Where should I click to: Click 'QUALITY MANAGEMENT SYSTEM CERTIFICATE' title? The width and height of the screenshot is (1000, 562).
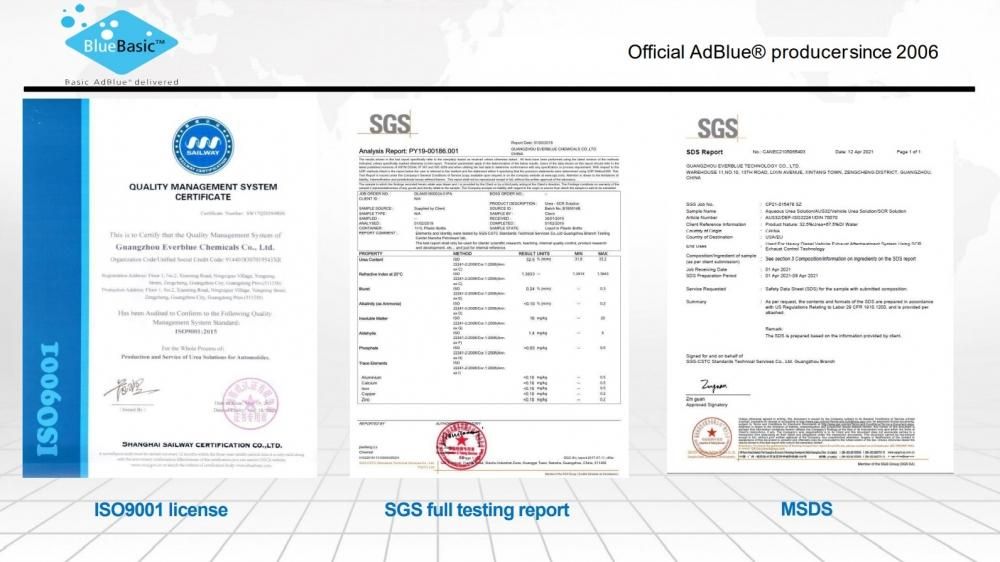(203, 192)
